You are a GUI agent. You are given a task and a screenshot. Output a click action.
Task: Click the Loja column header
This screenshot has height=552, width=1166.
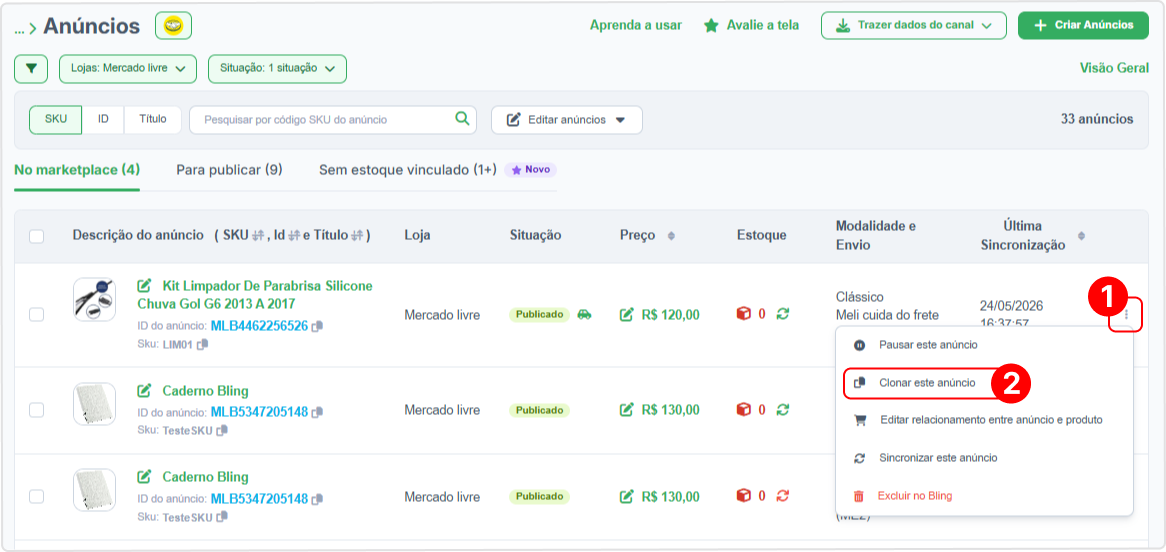(417, 235)
